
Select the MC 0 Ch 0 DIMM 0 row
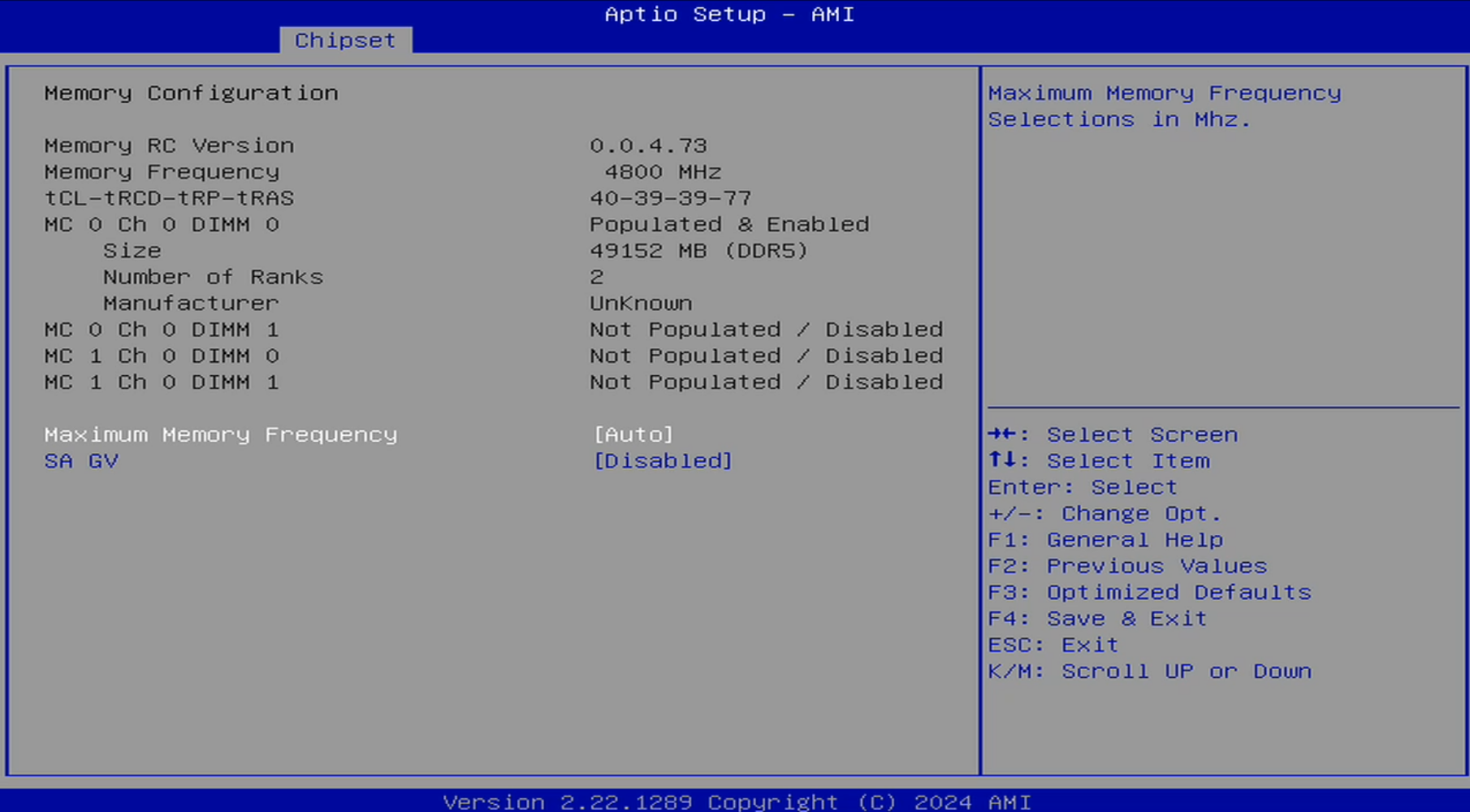pos(162,225)
